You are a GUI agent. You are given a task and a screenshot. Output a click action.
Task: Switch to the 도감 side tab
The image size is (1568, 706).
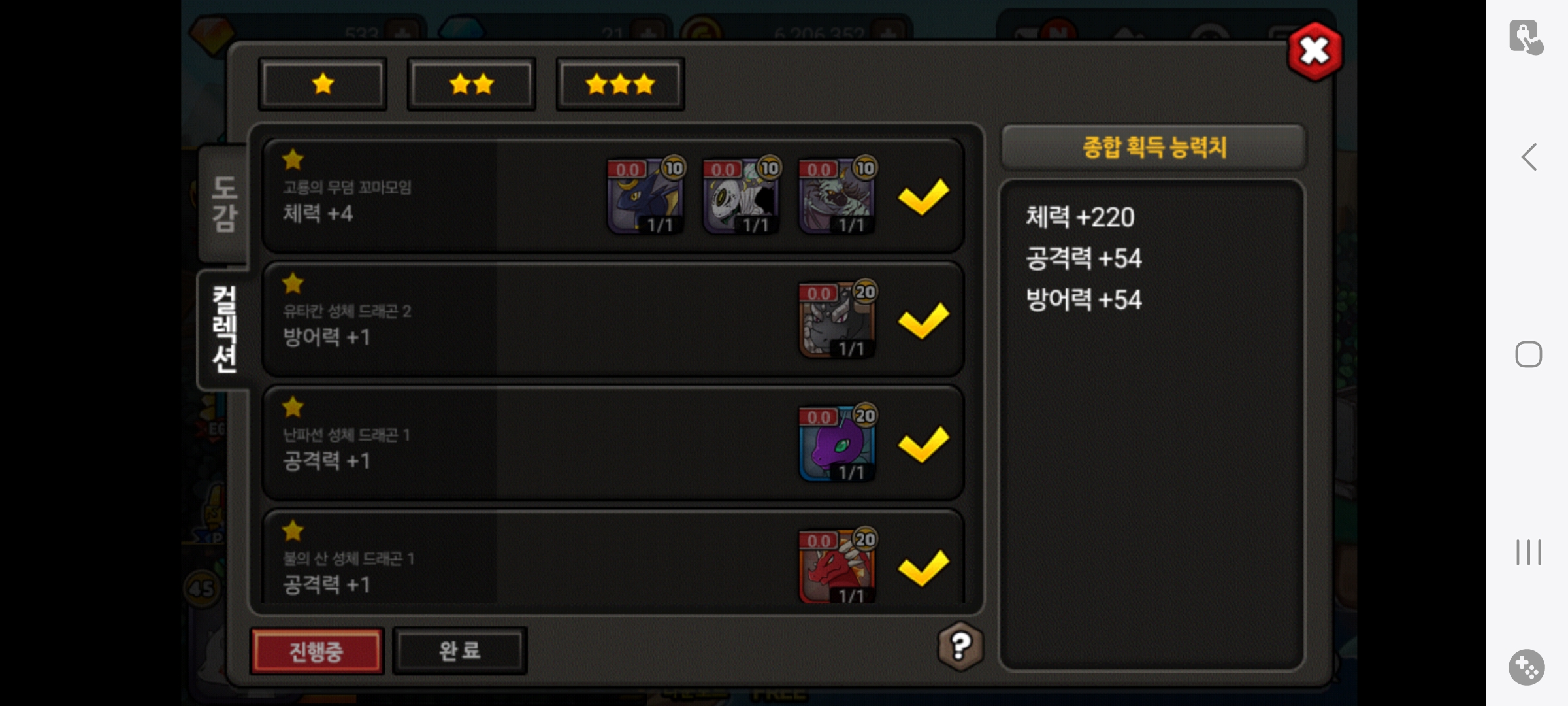(x=223, y=204)
